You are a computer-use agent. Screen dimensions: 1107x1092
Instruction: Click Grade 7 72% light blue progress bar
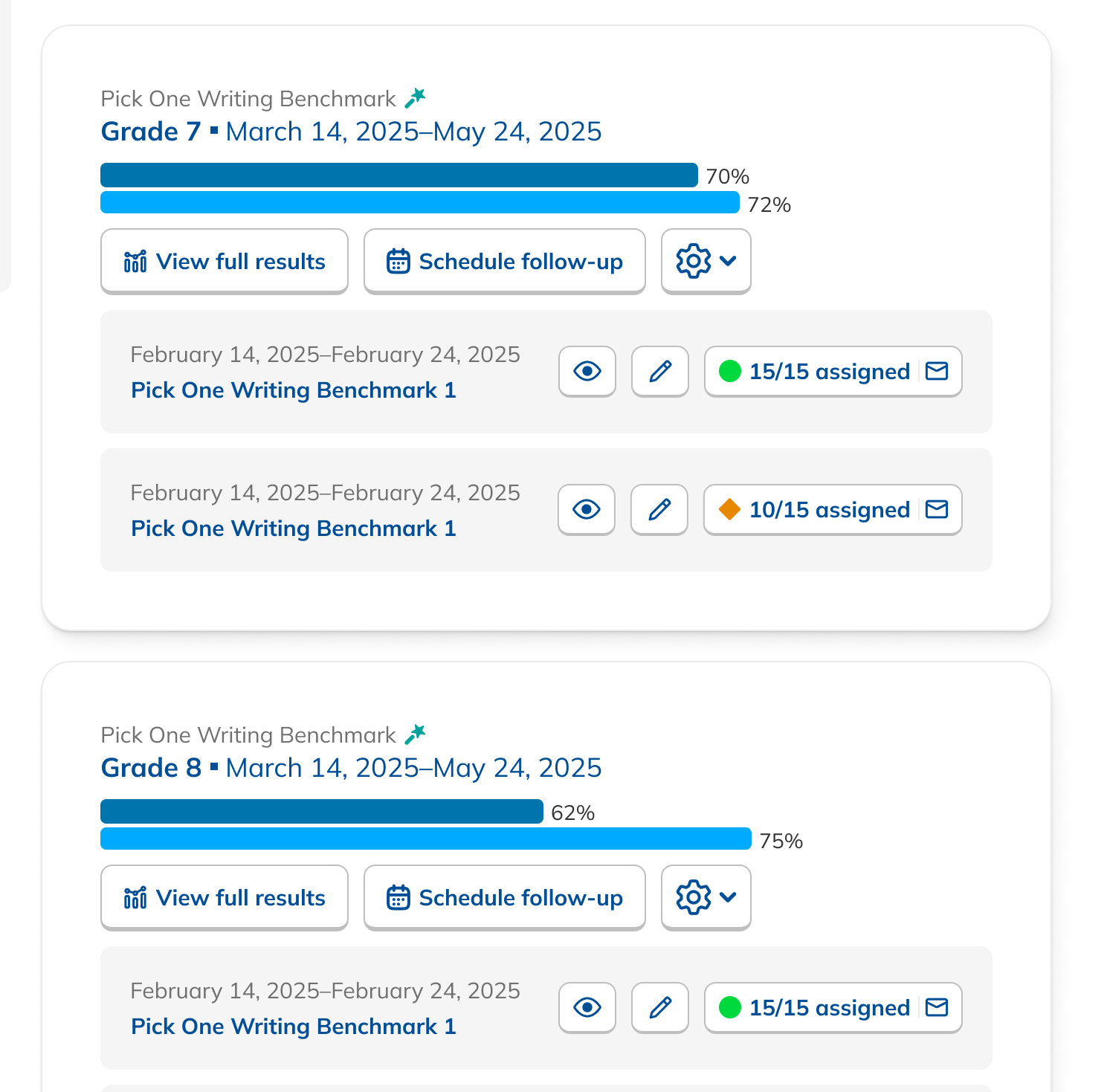tap(420, 202)
